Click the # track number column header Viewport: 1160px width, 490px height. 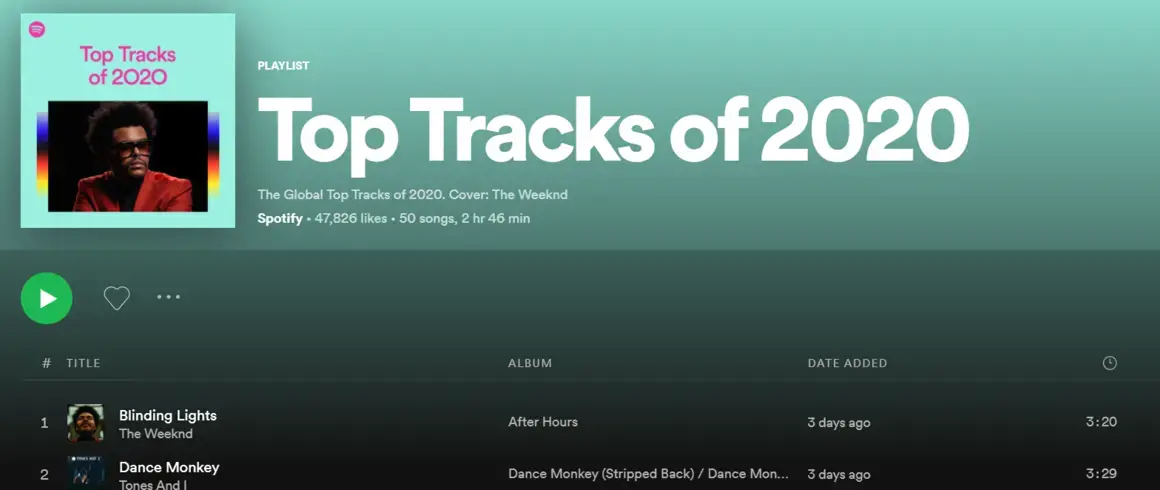click(46, 363)
